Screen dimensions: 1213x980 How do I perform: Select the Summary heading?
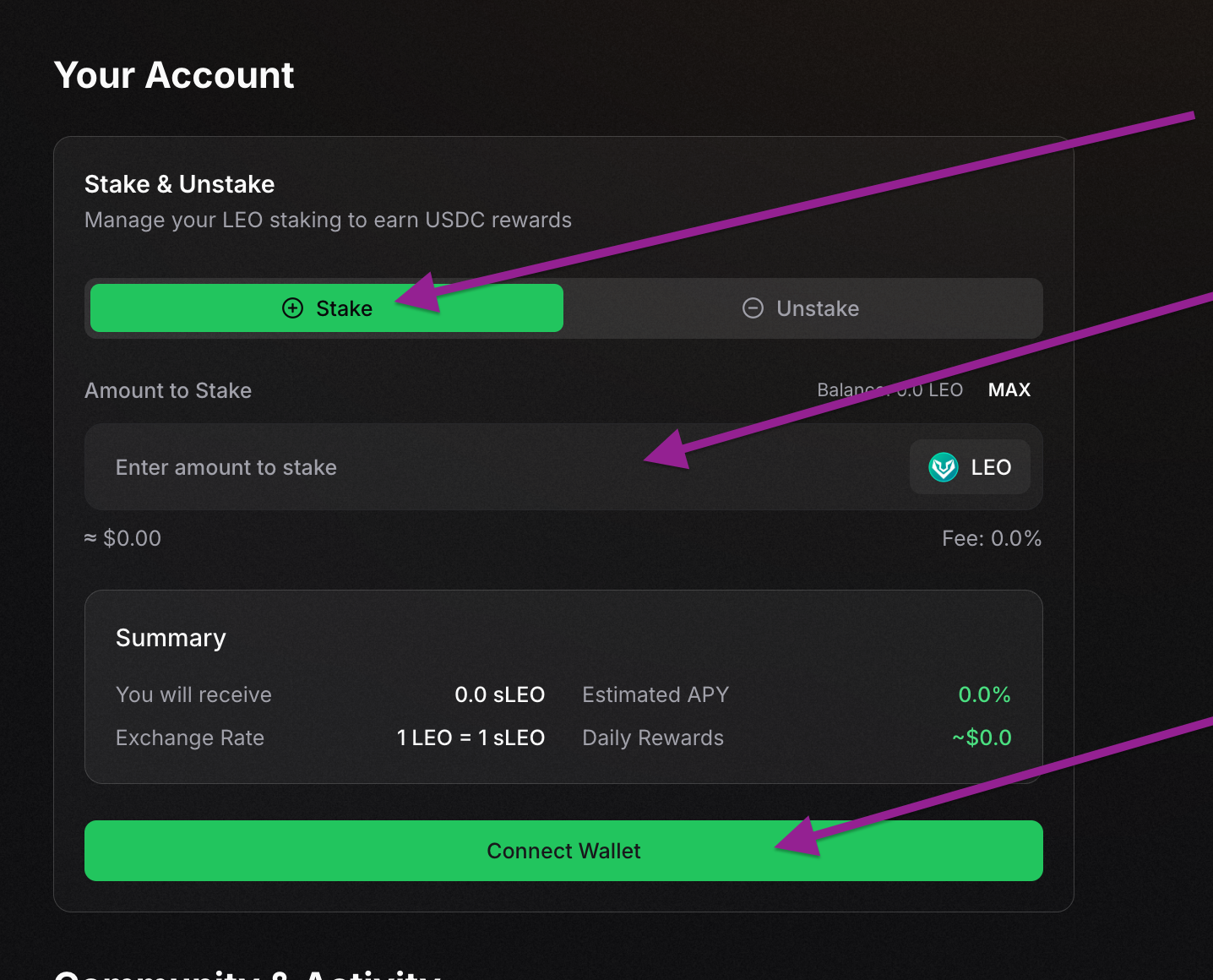point(171,638)
